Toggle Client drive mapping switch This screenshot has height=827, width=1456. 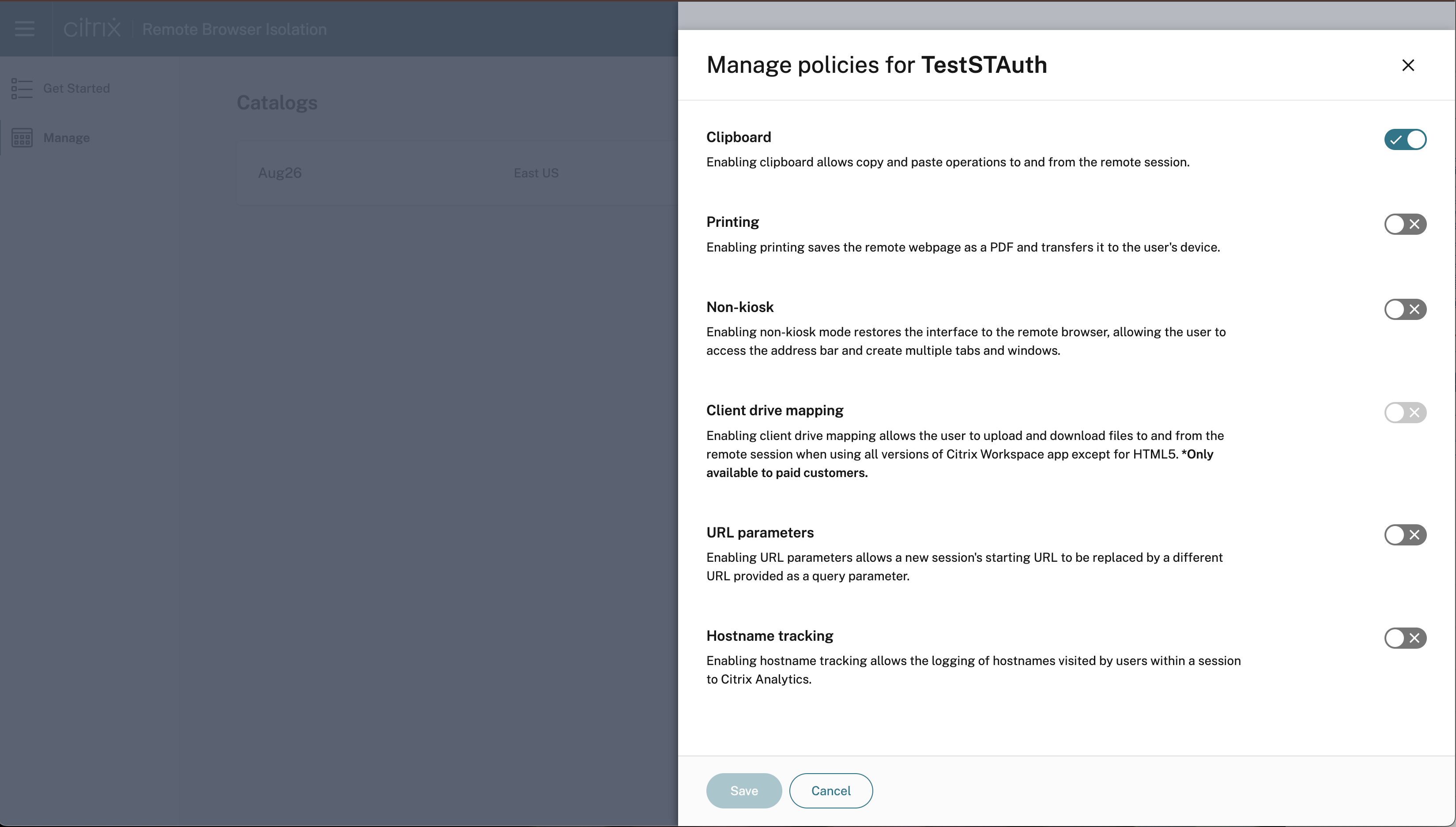tap(1405, 413)
